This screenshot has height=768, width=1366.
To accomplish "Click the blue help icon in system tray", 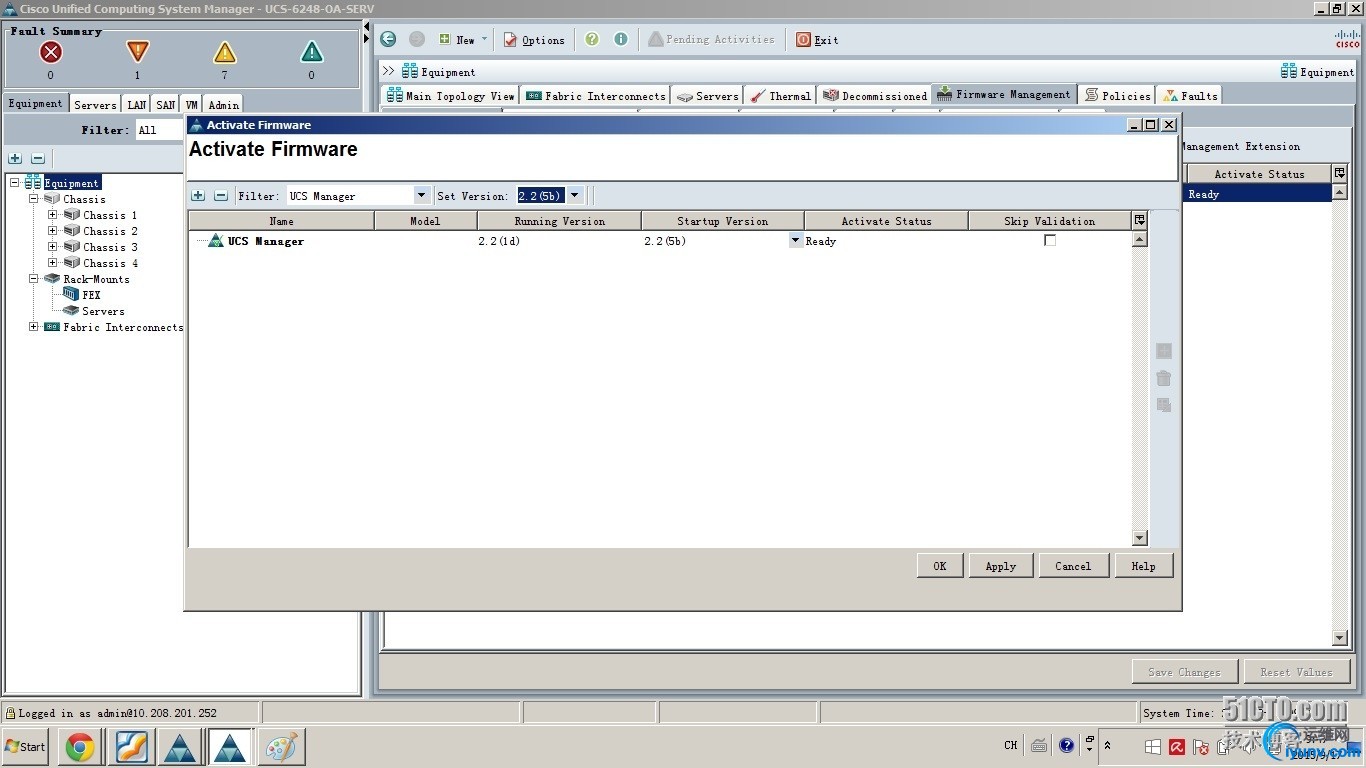I will click(1067, 745).
